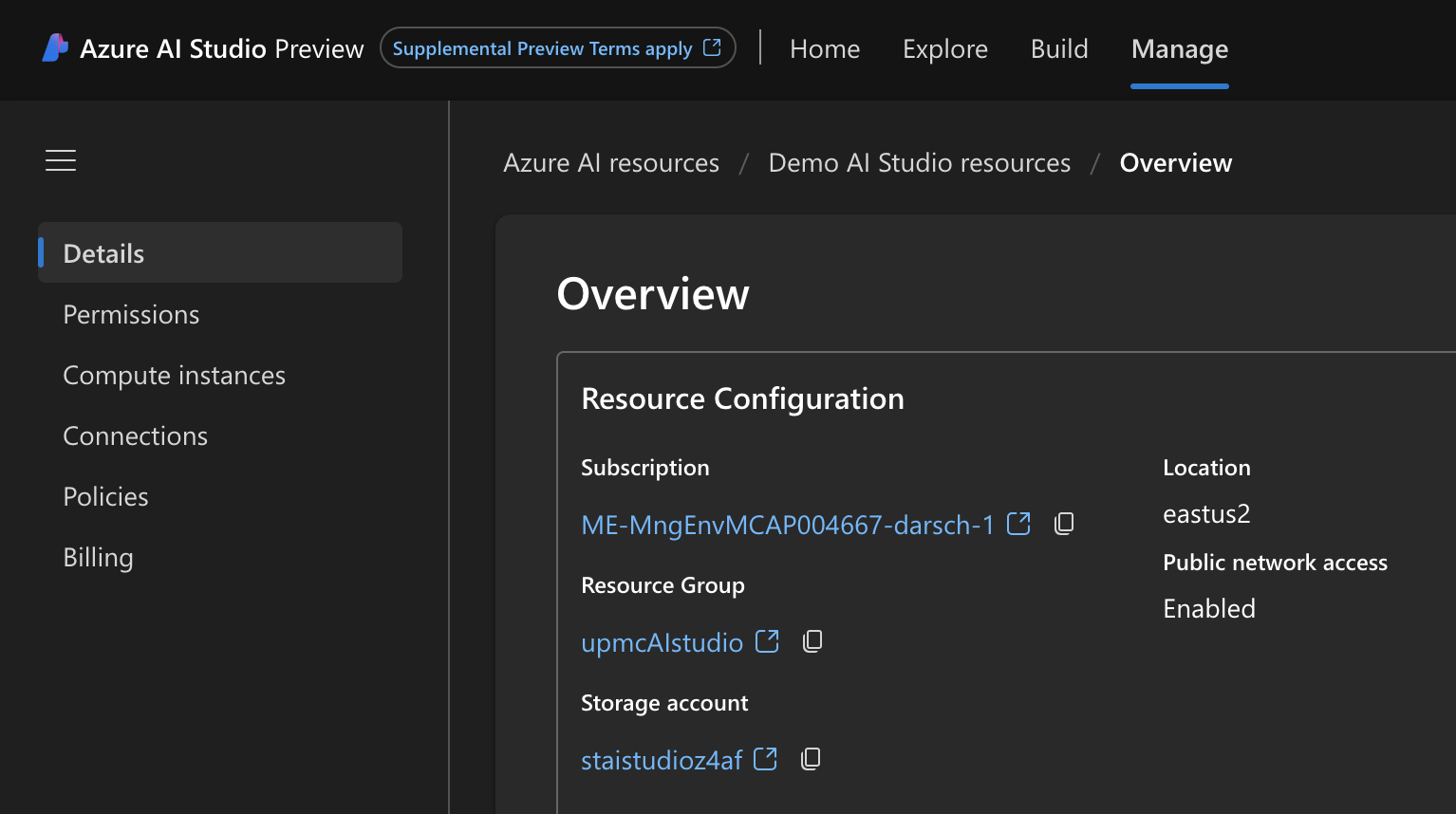Open the Connections section
The width and height of the screenshot is (1456, 814).
[x=135, y=436]
